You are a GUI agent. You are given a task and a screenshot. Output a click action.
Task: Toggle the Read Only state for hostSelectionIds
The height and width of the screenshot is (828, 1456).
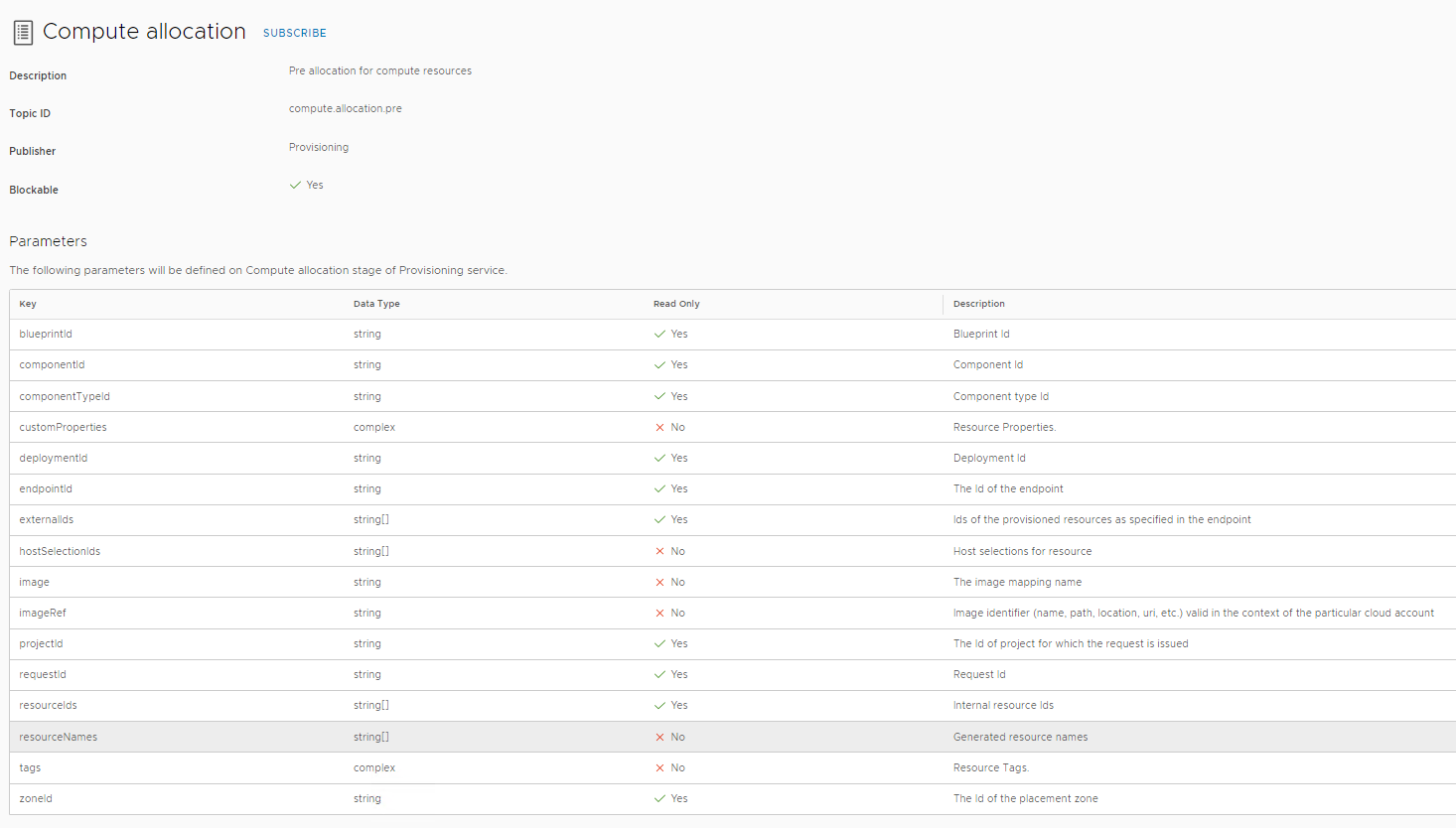pyautogui.click(x=657, y=551)
